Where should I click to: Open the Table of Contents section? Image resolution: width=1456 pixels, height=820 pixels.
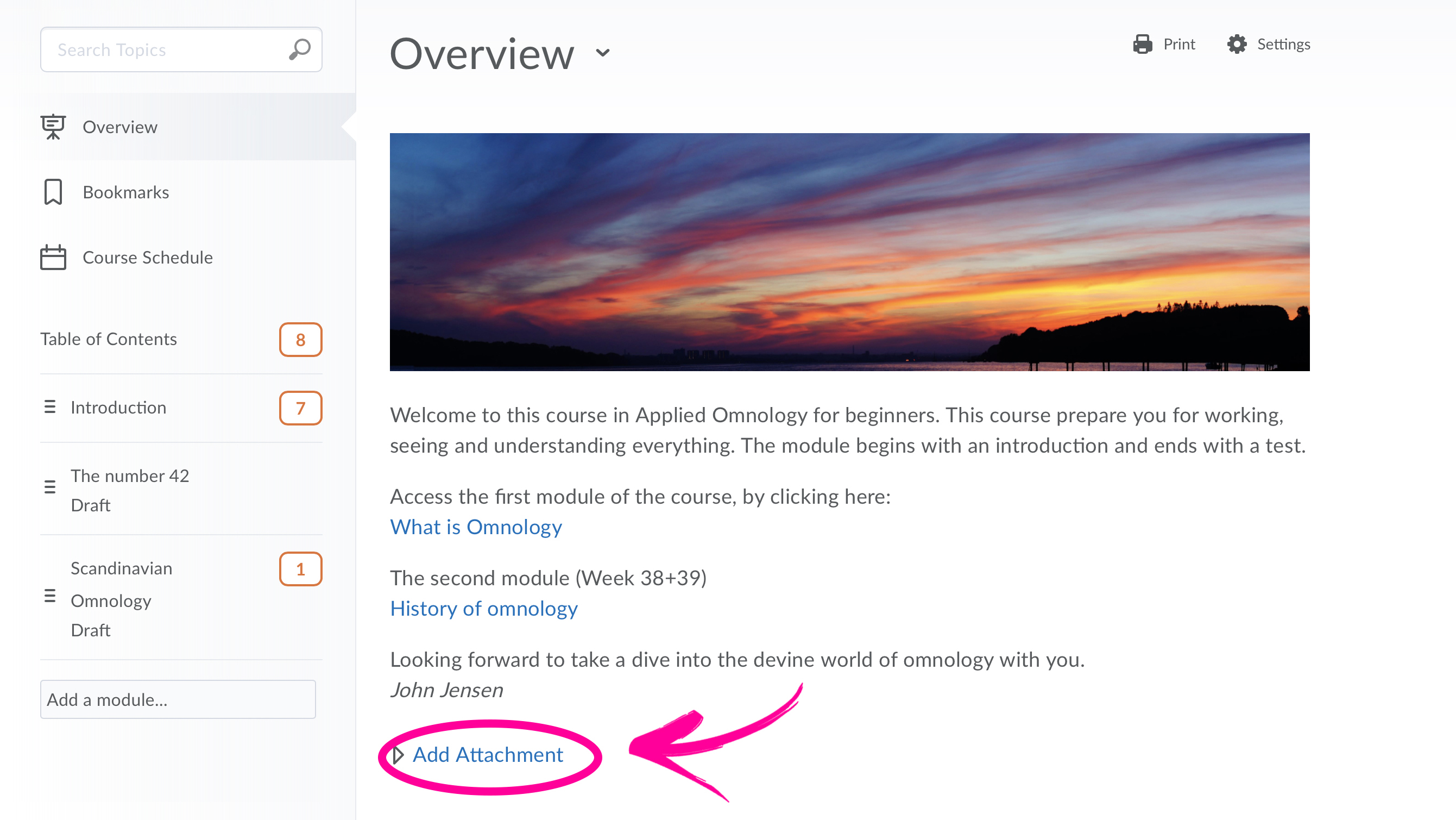tap(109, 339)
